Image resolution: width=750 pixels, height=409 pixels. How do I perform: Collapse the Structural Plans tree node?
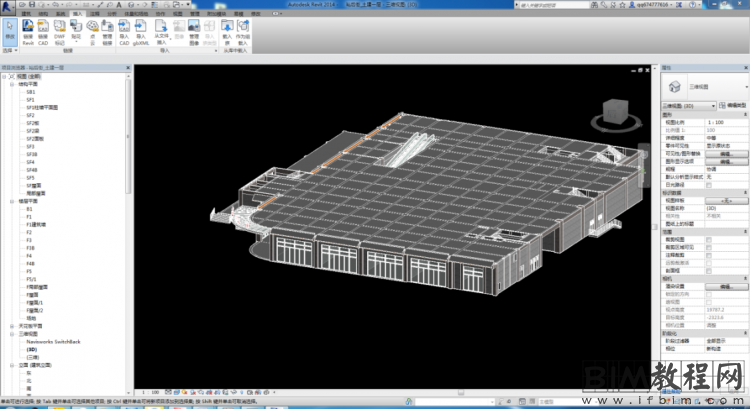10,84
